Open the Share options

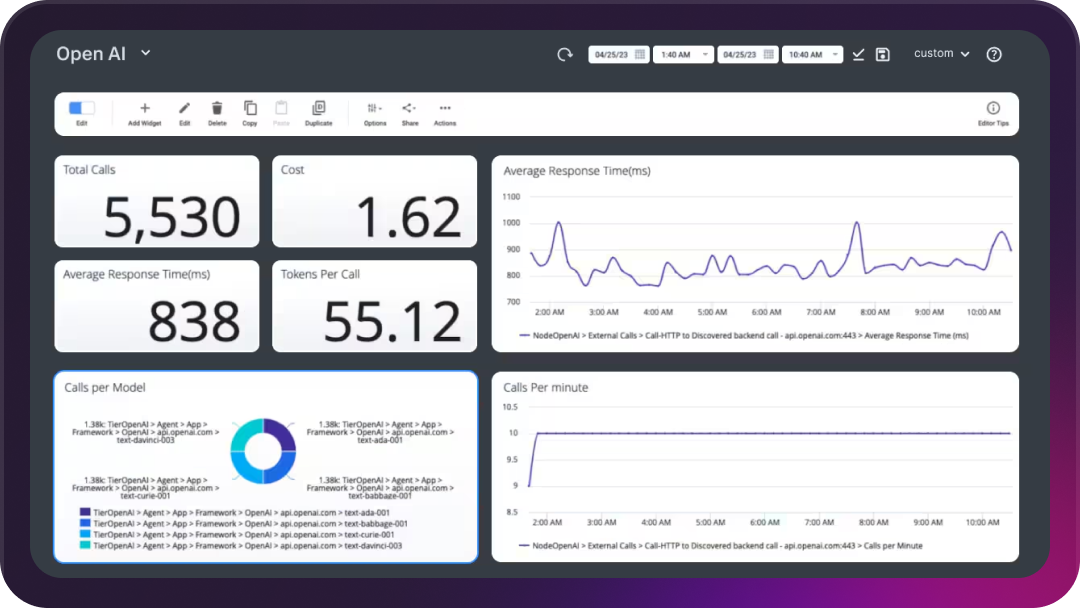tap(407, 110)
